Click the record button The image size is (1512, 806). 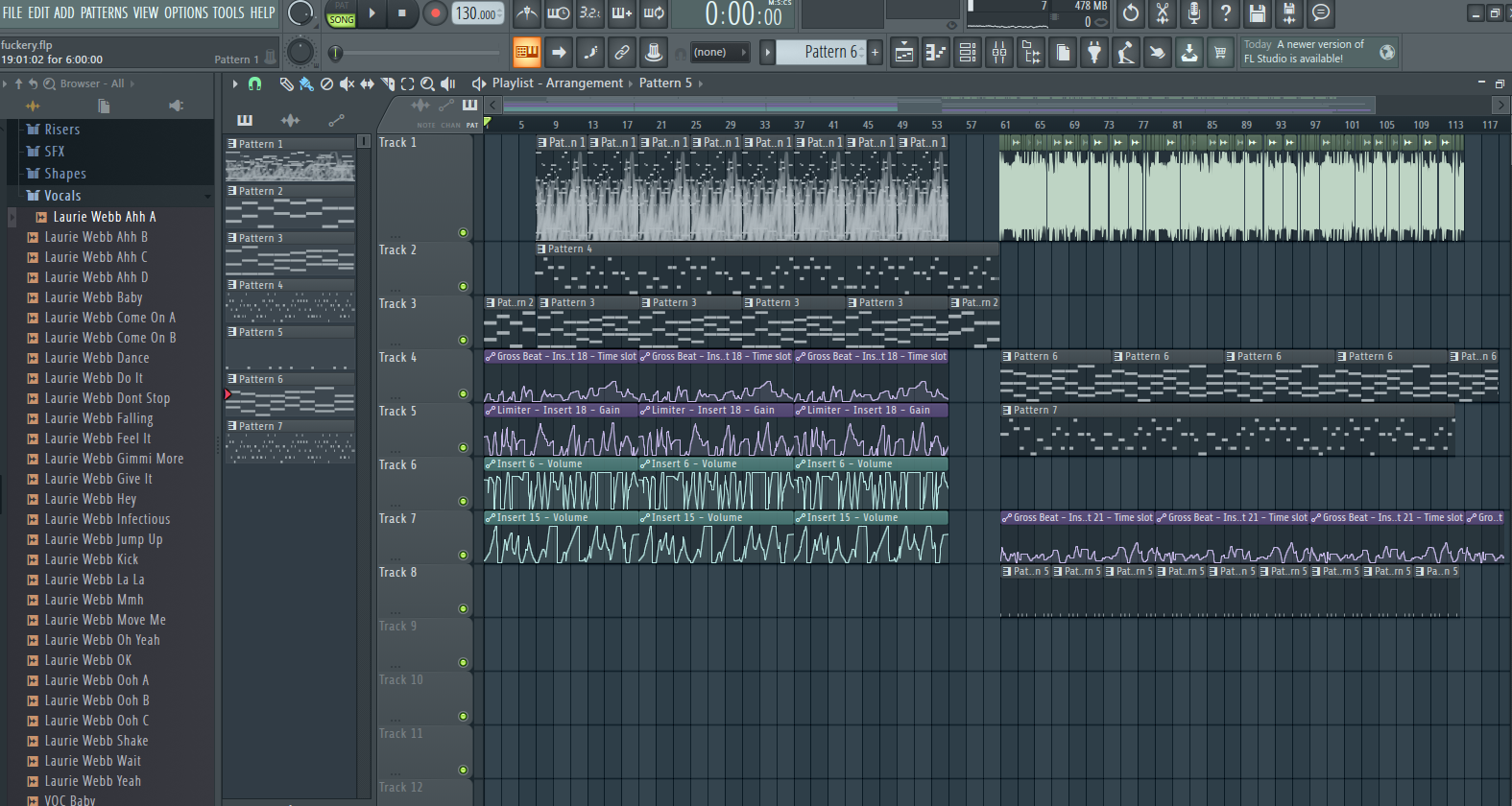(435, 13)
